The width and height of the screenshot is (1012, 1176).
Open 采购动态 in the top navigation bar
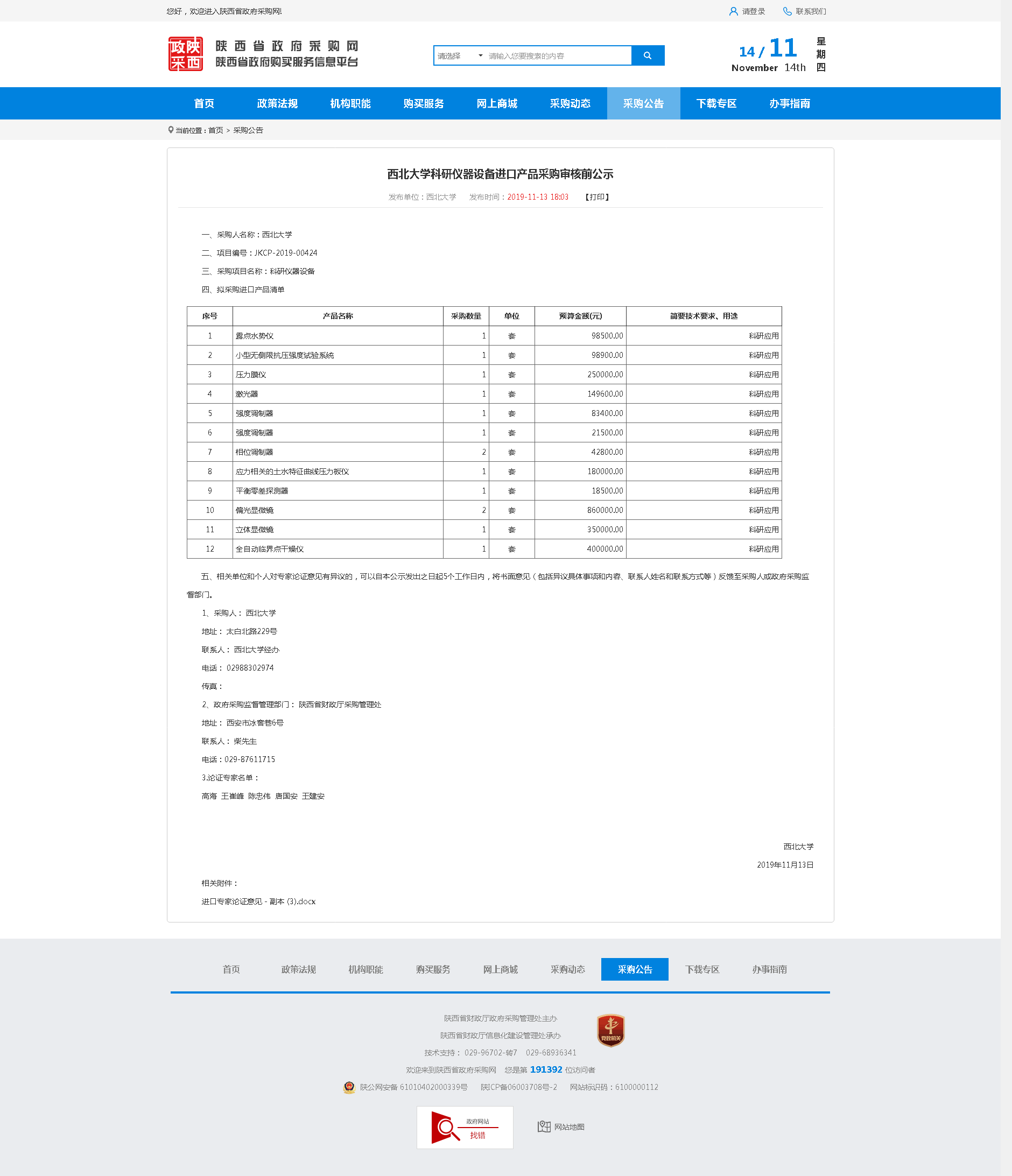[x=571, y=103]
